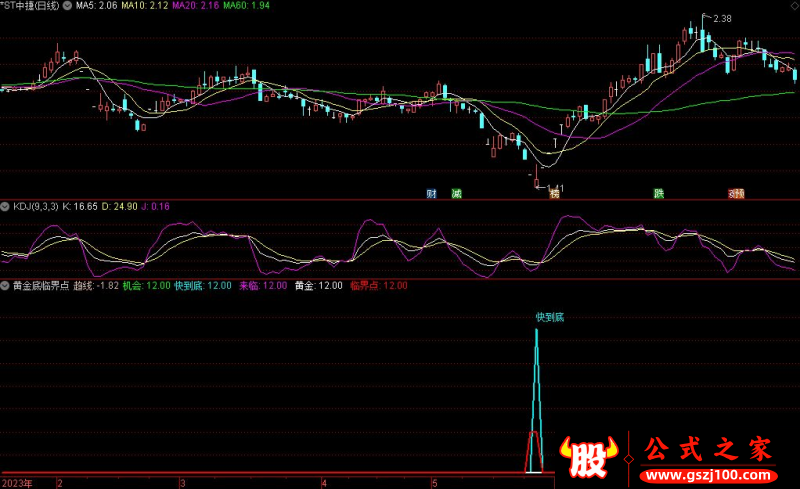Screen dimensions: 800x489
Task: Click the orange marker below 1.41 low
Action: coord(554,194)
